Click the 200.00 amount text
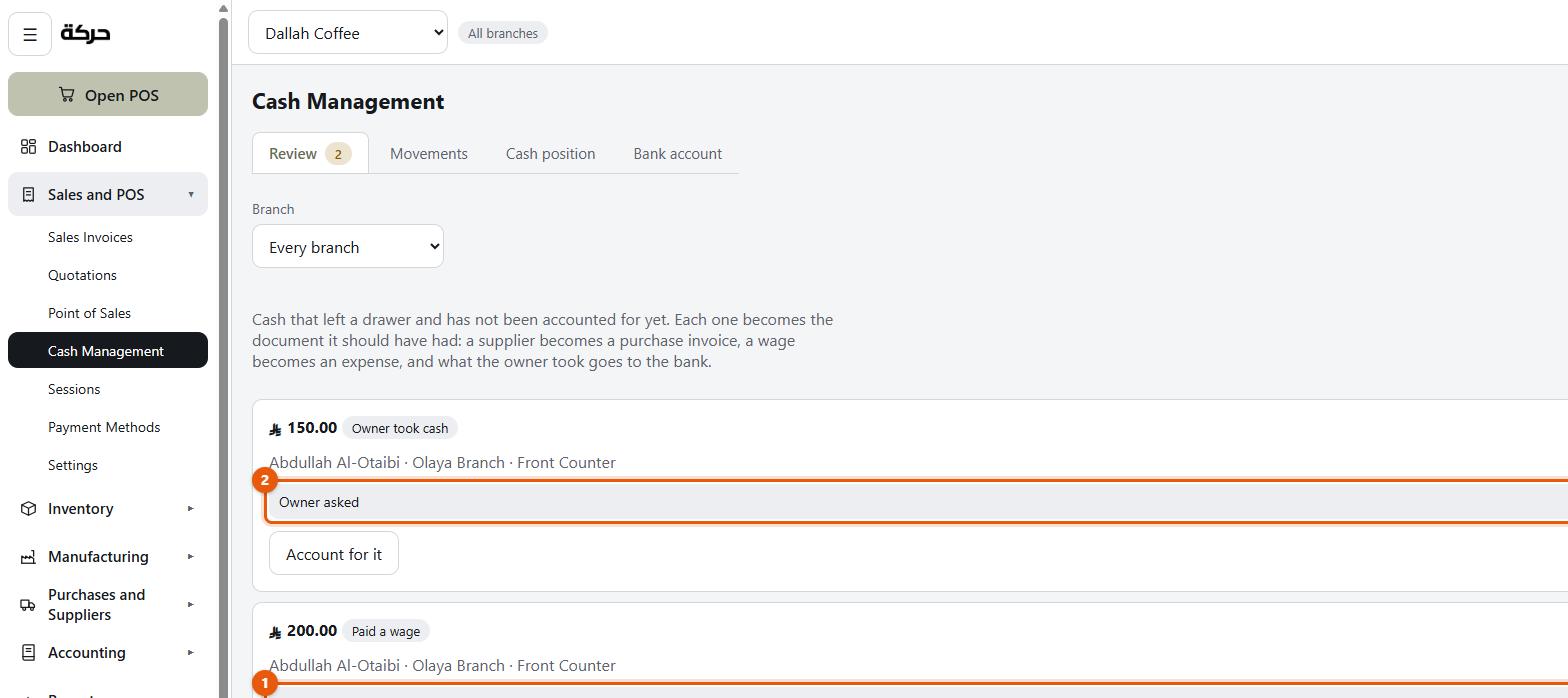Screen dimensions: 1568x698 click(x=312, y=631)
